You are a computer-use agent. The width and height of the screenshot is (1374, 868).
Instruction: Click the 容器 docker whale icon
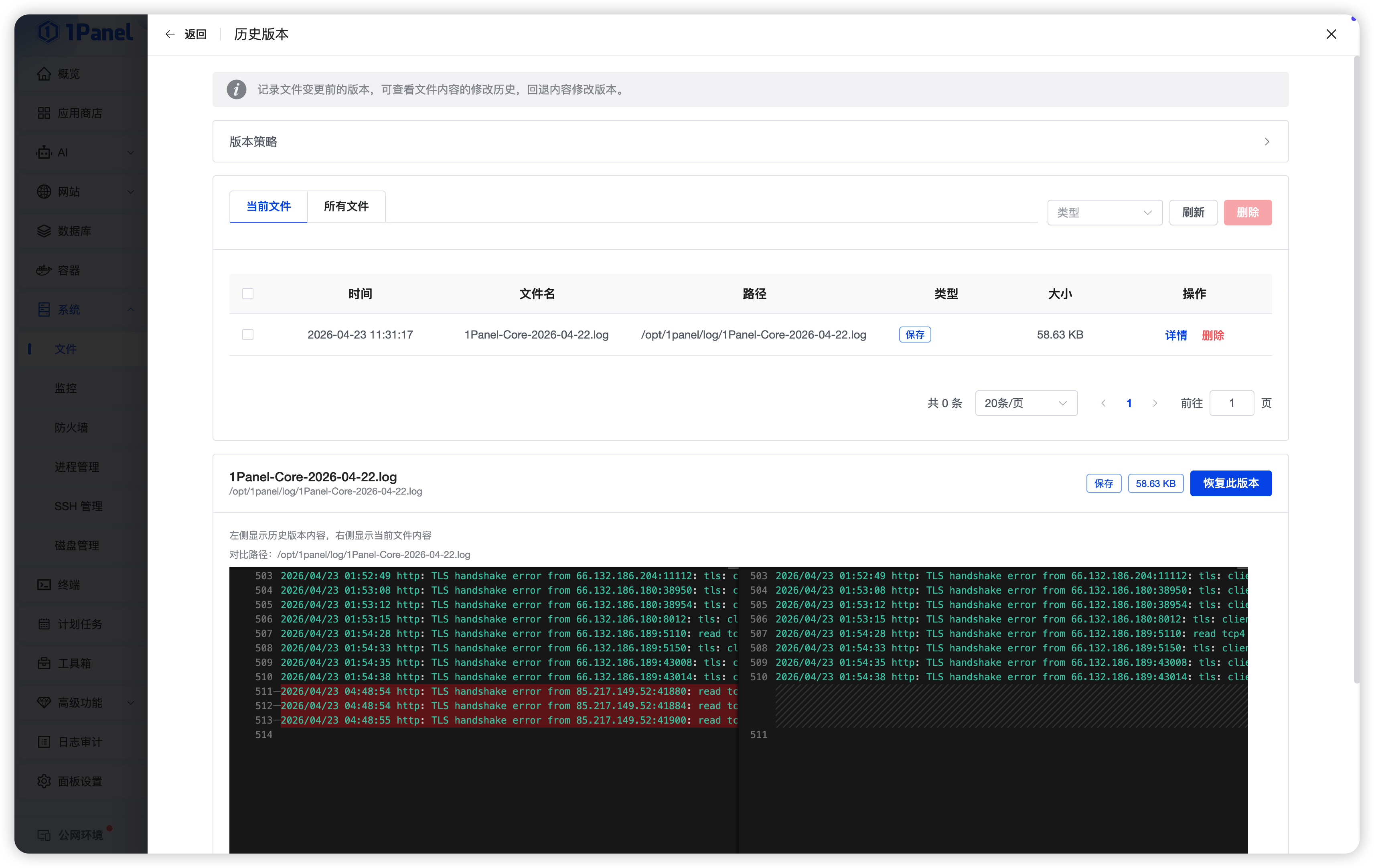(44, 270)
